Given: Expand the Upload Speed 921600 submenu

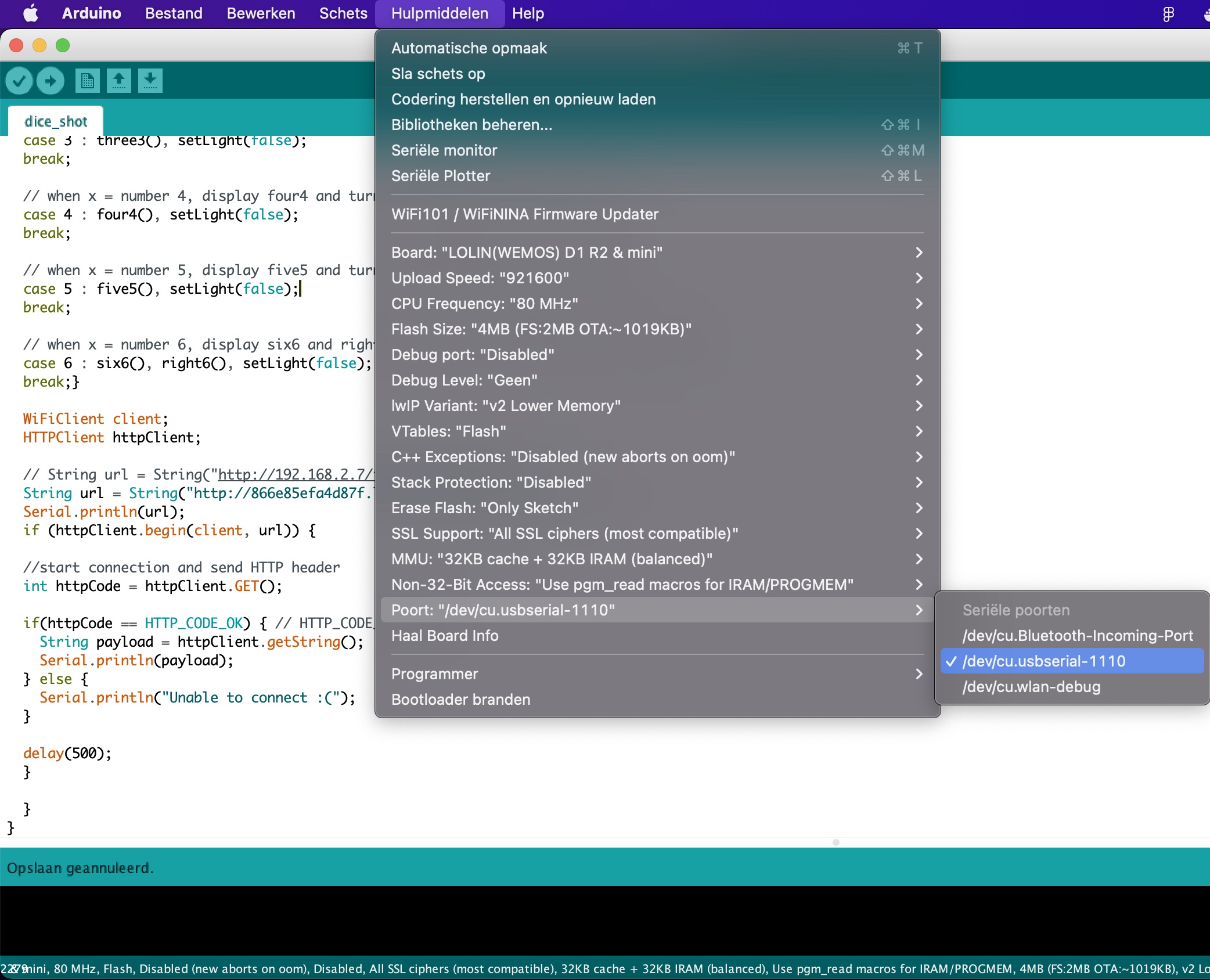Looking at the screenshot, I should pyautogui.click(x=657, y=278).
